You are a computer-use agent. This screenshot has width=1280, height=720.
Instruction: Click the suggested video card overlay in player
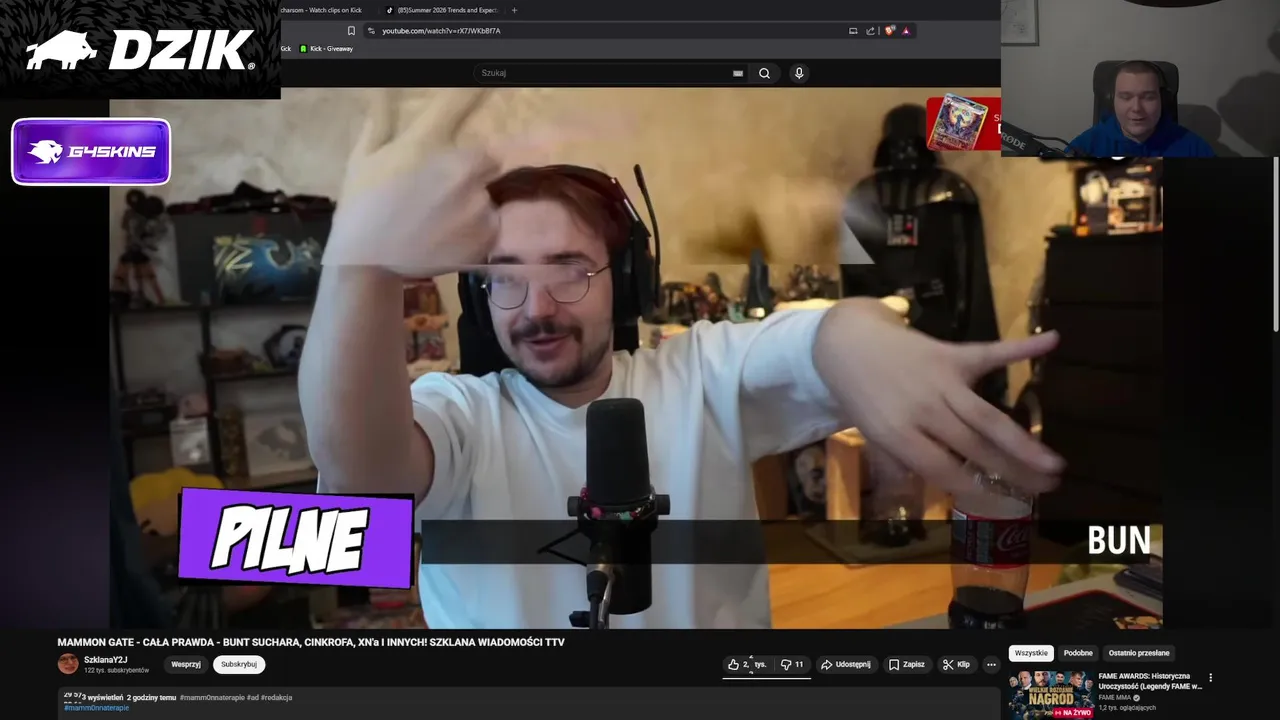[963, 123]
